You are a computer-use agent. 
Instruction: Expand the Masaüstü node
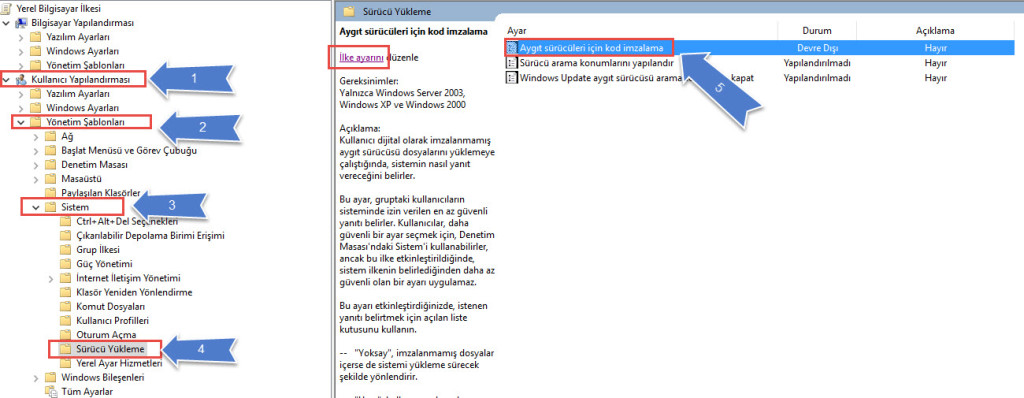pyautogui.click(x=37, y=178)
